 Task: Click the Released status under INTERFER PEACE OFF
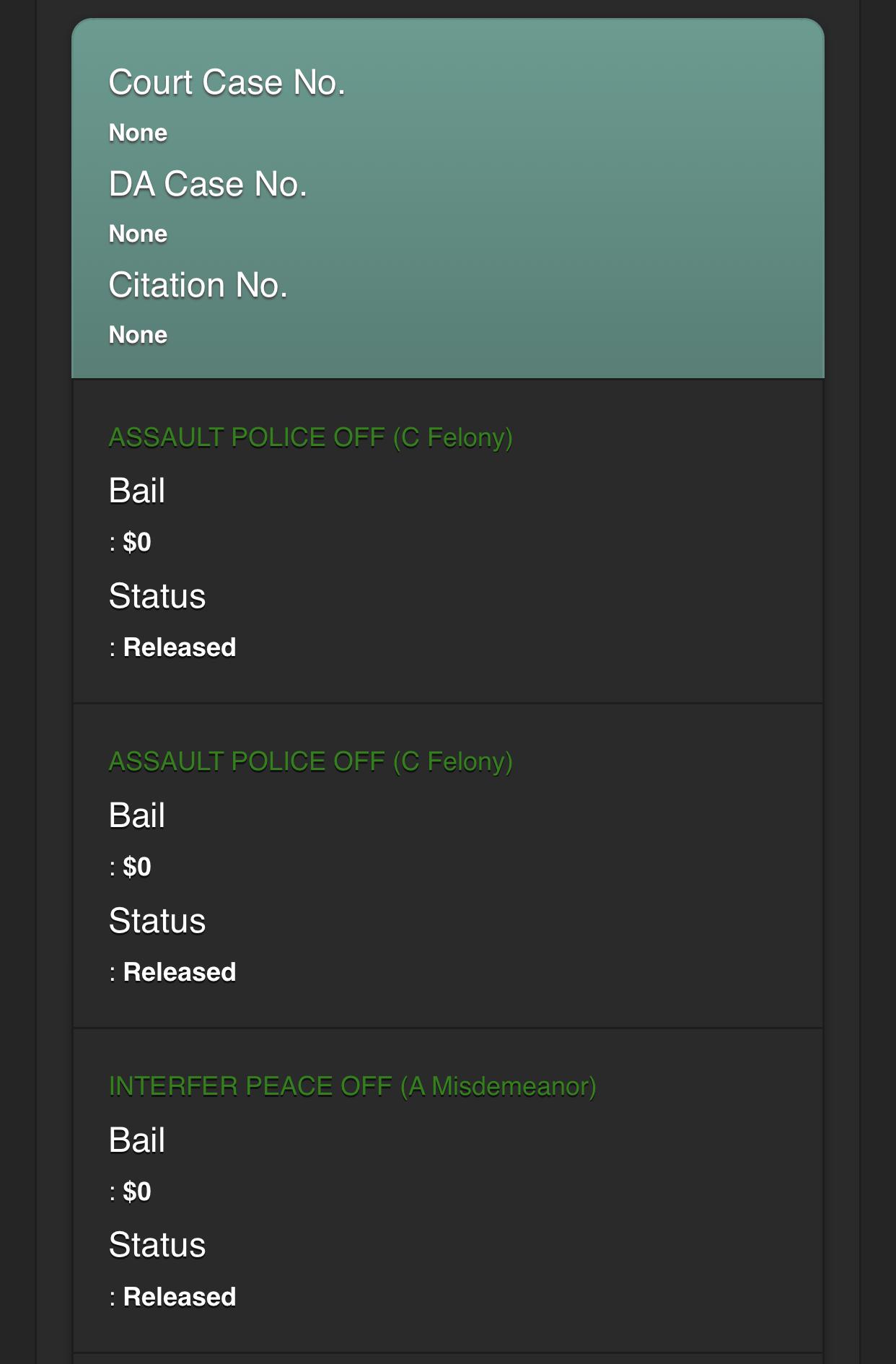pyautogui.click(x=179, y=1297)
